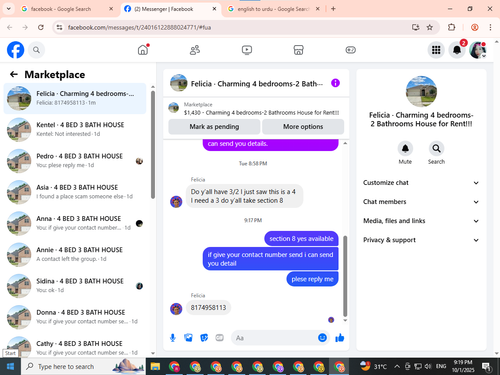Open the Sidina 4 BED 3 BATH conversation
This screenshot has height=375, width=500.
(x=75, y=286)
